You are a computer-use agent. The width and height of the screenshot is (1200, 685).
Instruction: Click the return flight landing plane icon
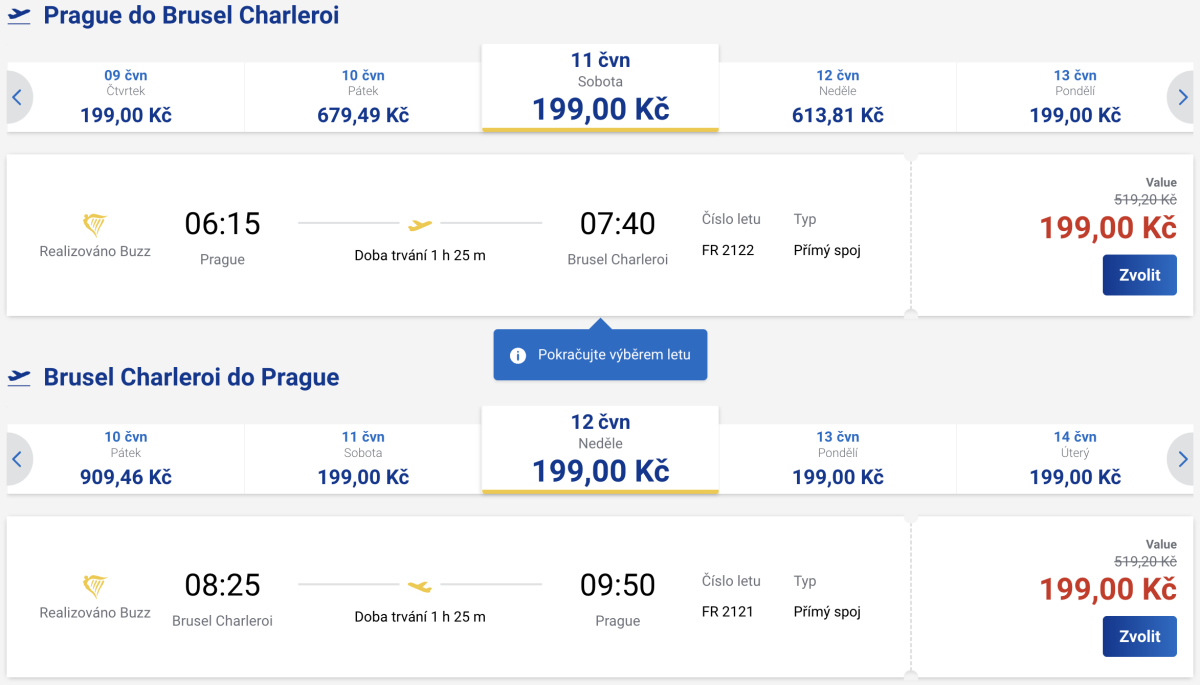[x=19, y=377]
